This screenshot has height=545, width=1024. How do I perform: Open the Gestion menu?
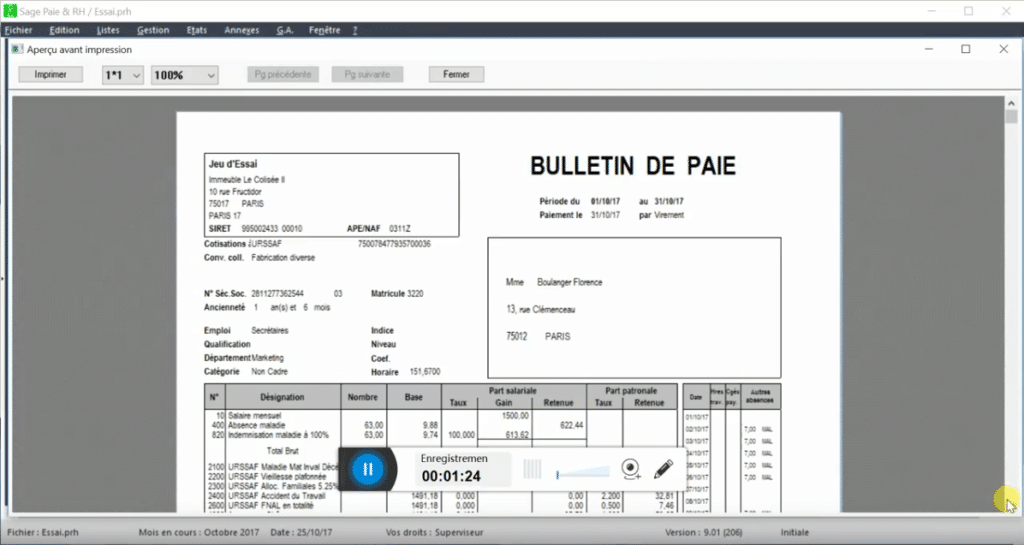(153, 30)
